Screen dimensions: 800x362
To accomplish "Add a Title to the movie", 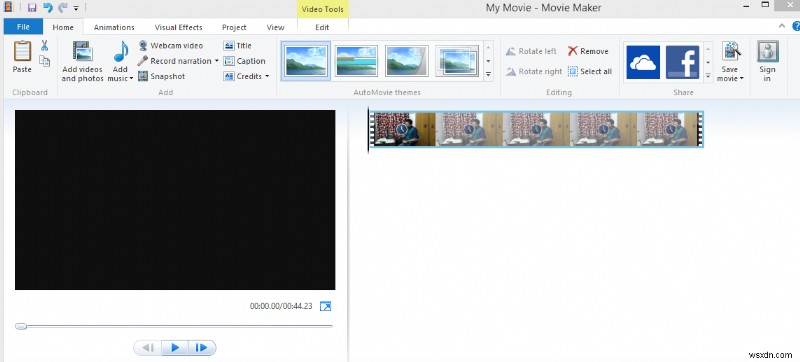I will [x=238, y=45].
